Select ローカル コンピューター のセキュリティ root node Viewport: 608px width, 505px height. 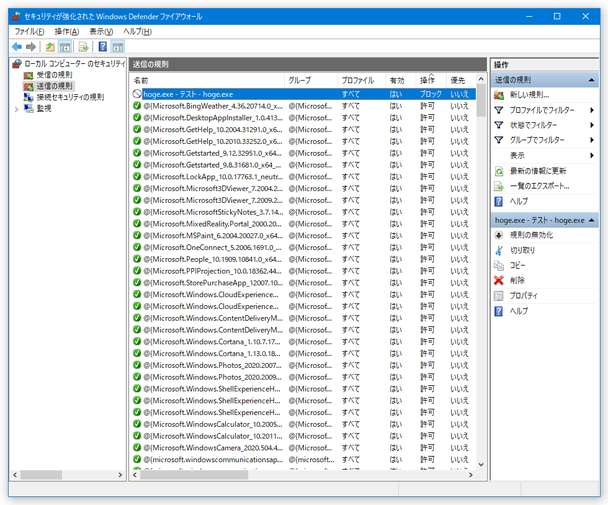tap(69, 64)
